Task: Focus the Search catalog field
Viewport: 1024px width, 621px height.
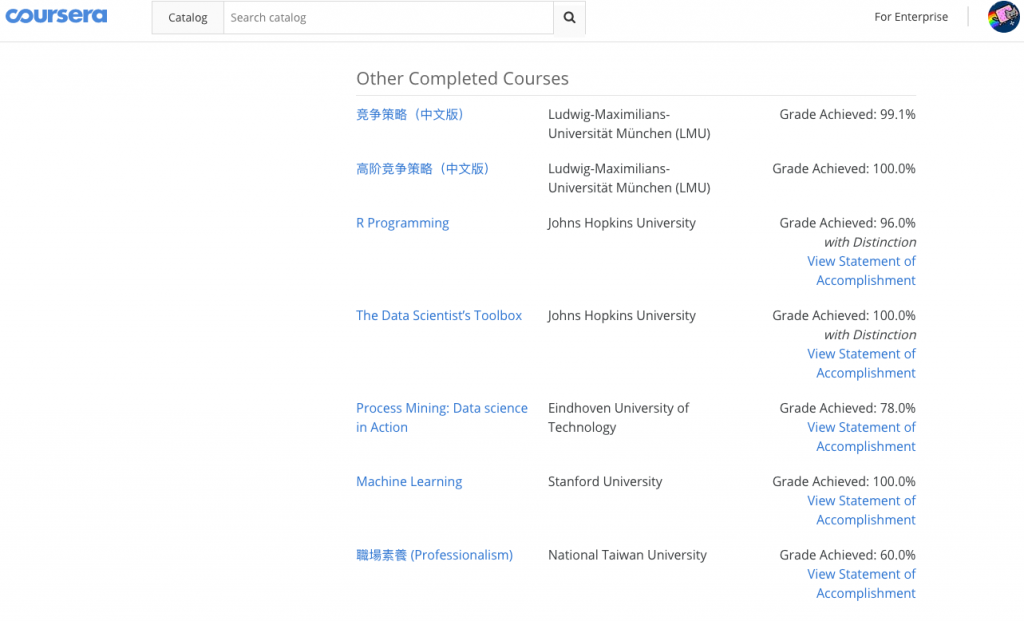Action: pyautogui.click(x=389, y=18)
